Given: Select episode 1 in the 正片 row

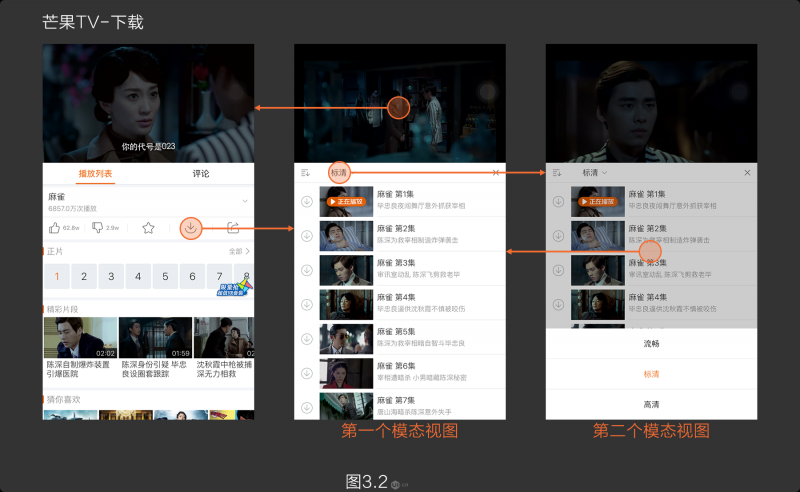Looking at the screenshot, I should tap(57, 277).
